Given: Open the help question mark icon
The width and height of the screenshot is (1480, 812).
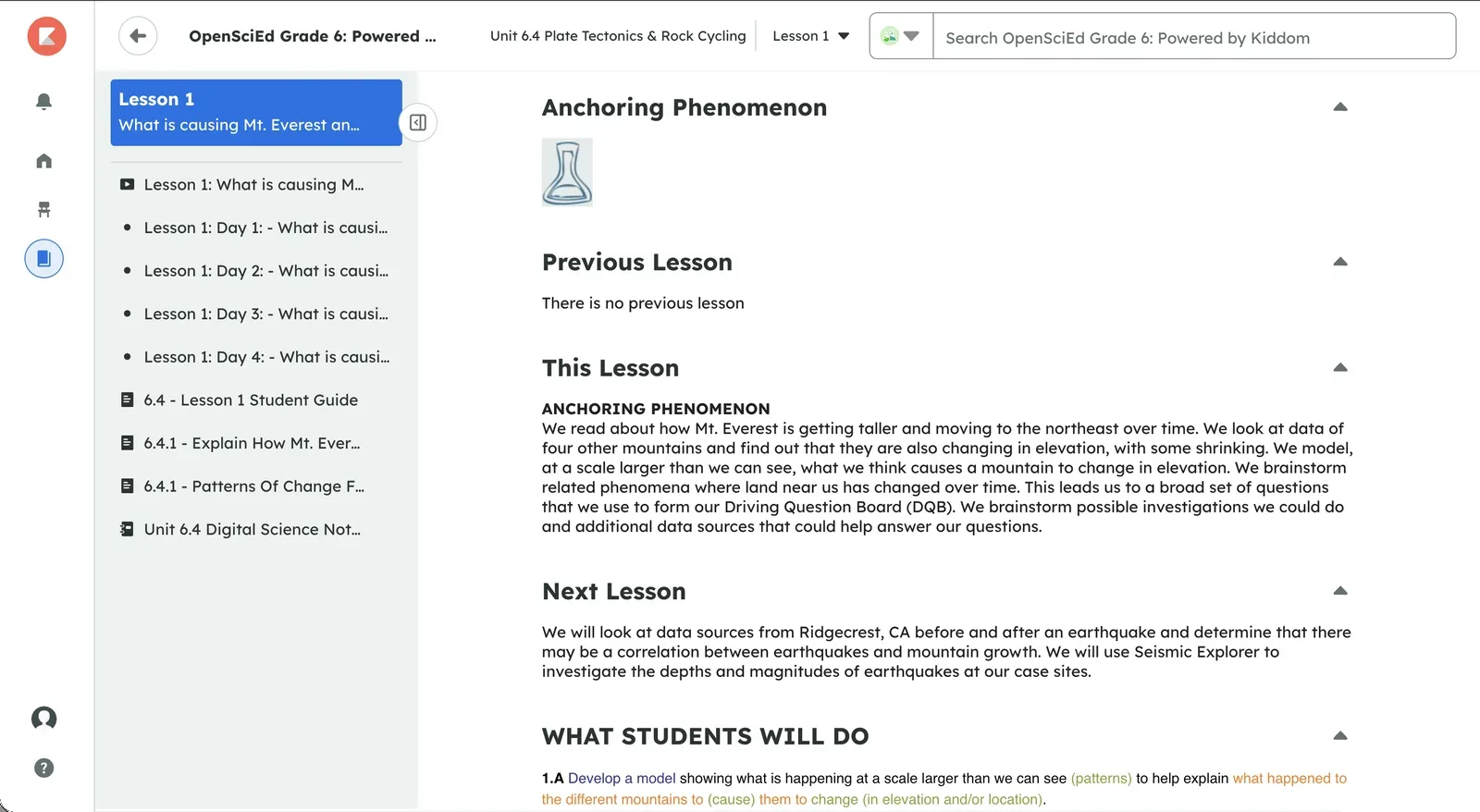Looking at the screenshot, I should (43, 768).
